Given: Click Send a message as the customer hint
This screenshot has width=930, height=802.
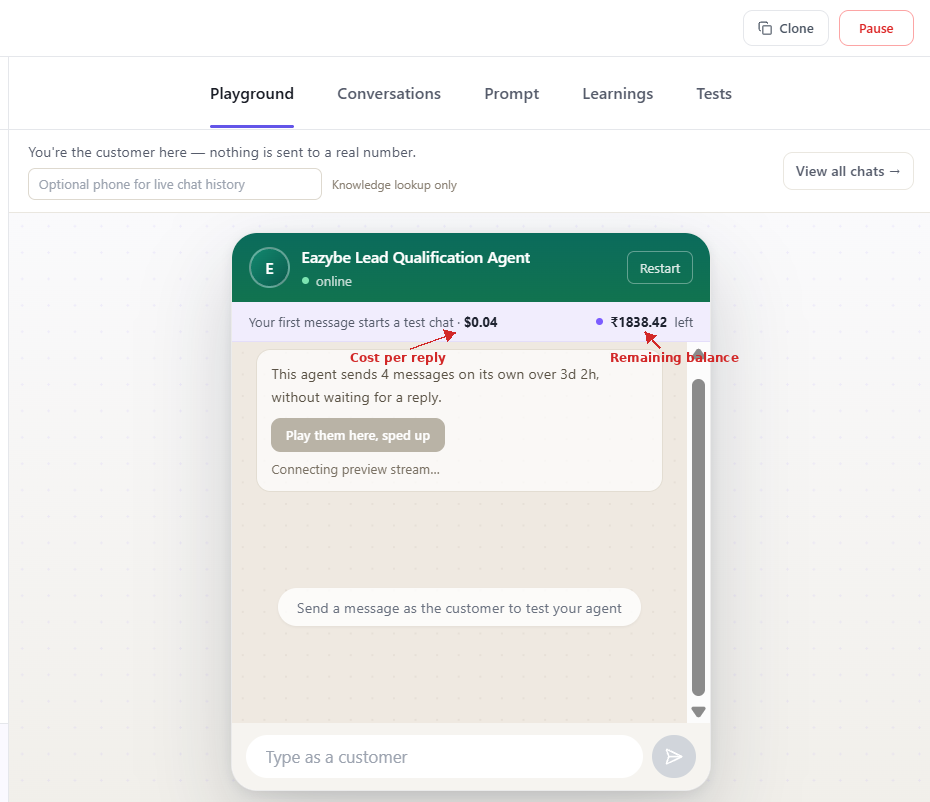Looking at the screenshot, I should click(x=459, y=608).
